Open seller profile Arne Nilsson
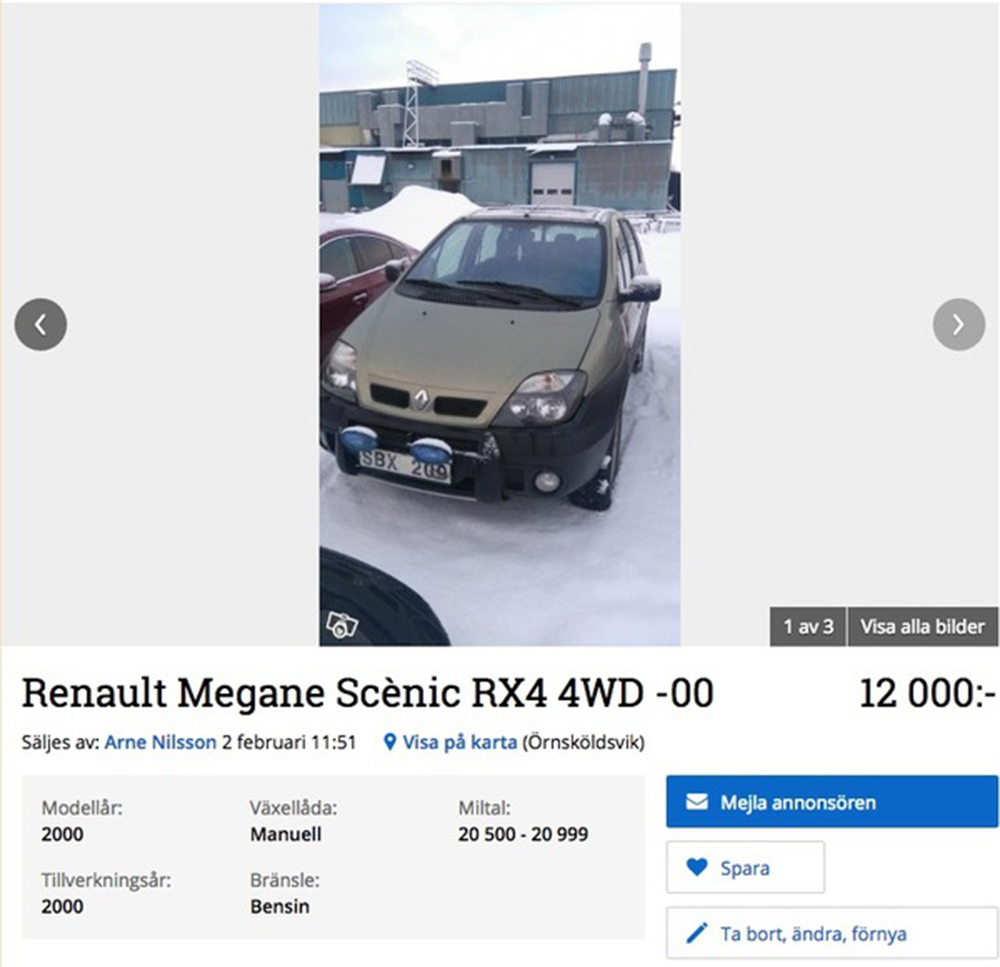 tap(160, 742)
